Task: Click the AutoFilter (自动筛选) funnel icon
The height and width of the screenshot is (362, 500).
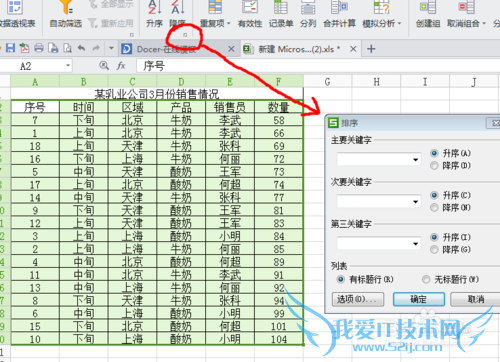Action: tap(66, 7)
